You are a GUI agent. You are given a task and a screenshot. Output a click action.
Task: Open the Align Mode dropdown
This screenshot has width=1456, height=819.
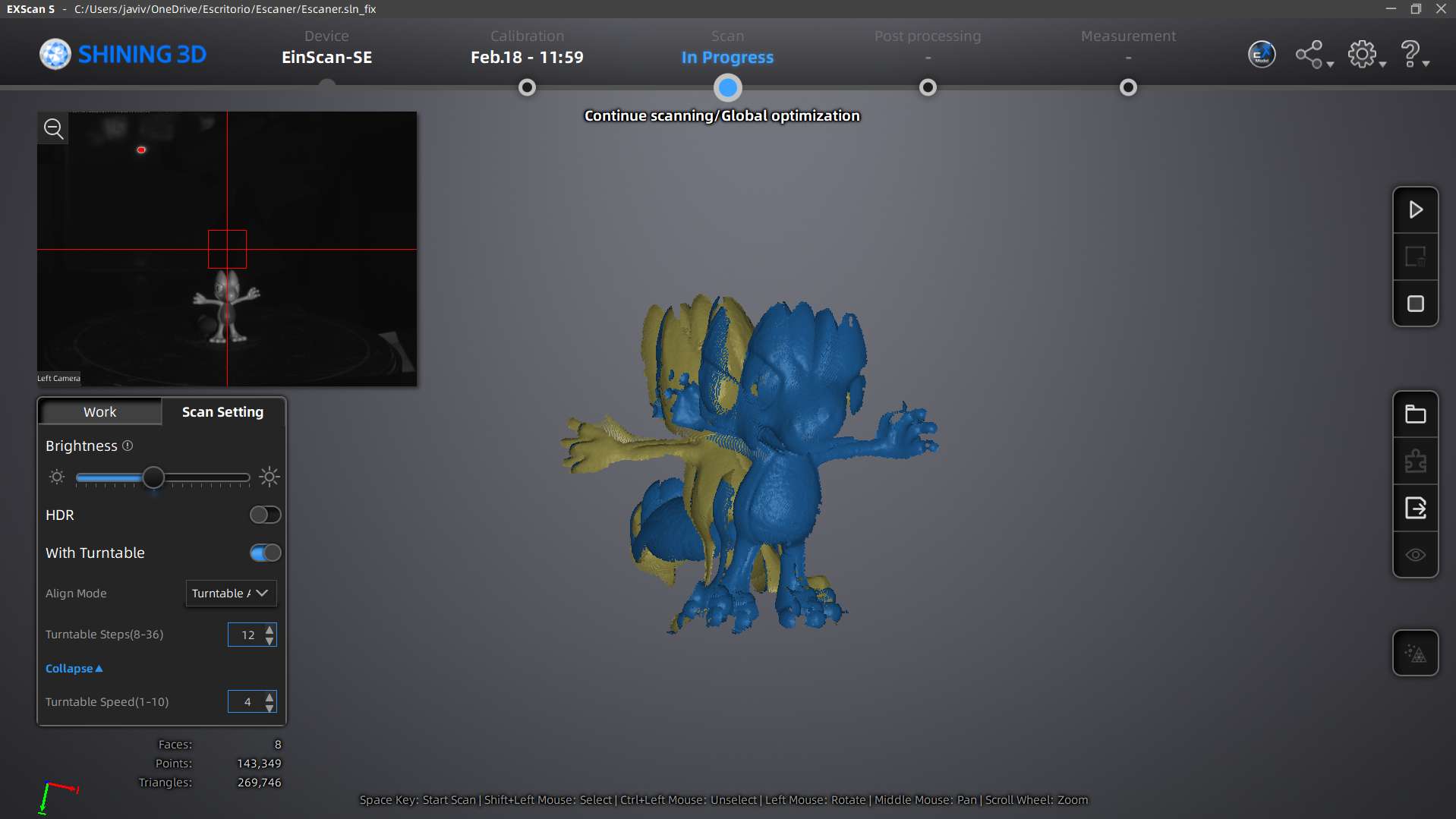point(231,593)
